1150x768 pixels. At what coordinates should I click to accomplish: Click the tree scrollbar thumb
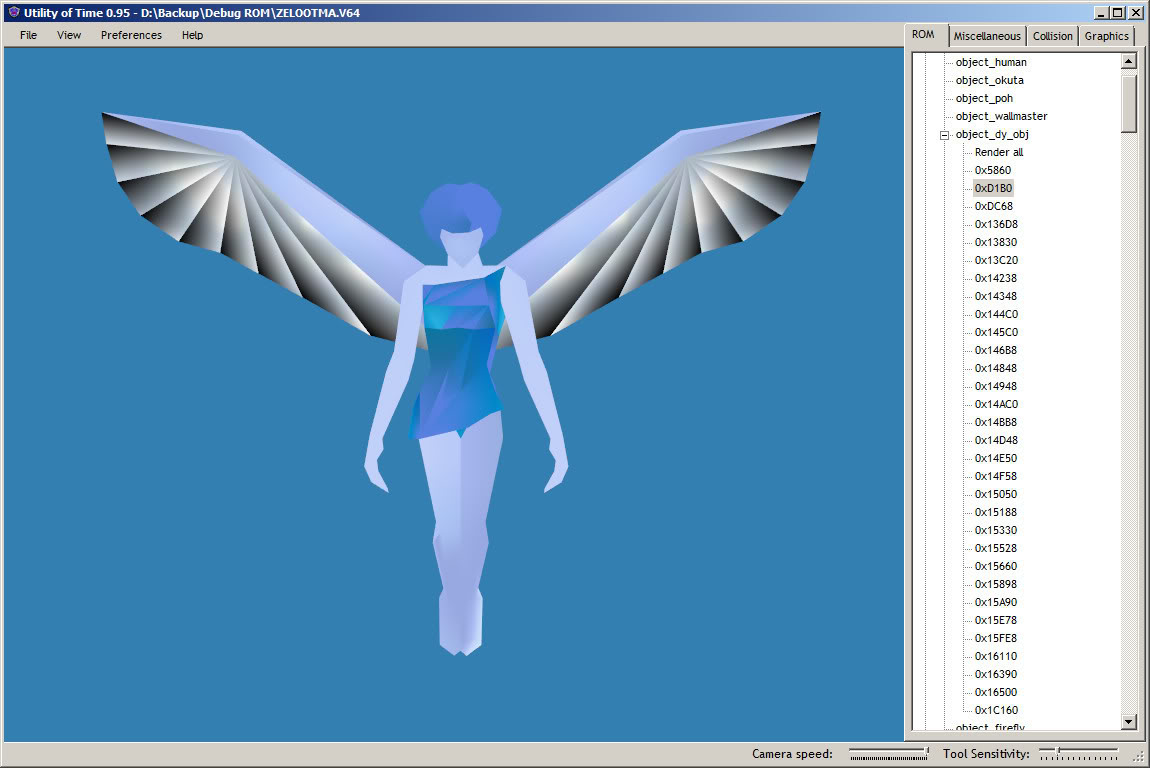(1129, 101)
